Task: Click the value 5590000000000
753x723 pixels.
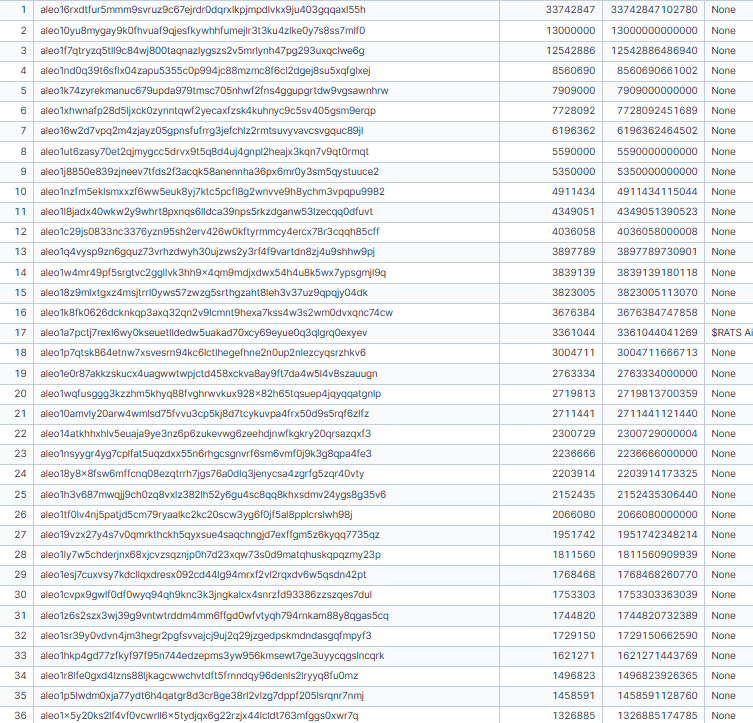Action: point(657,152)
